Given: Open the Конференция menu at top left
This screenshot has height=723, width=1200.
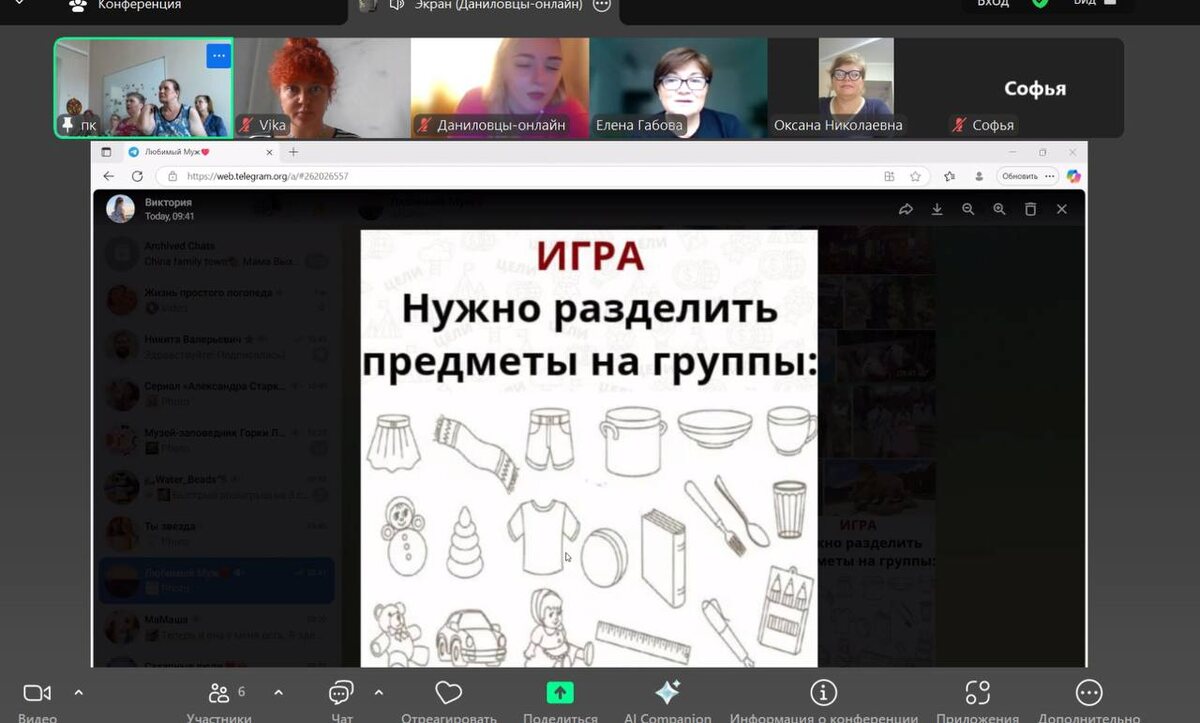Looking at the screenshot, I should [125, 5].
